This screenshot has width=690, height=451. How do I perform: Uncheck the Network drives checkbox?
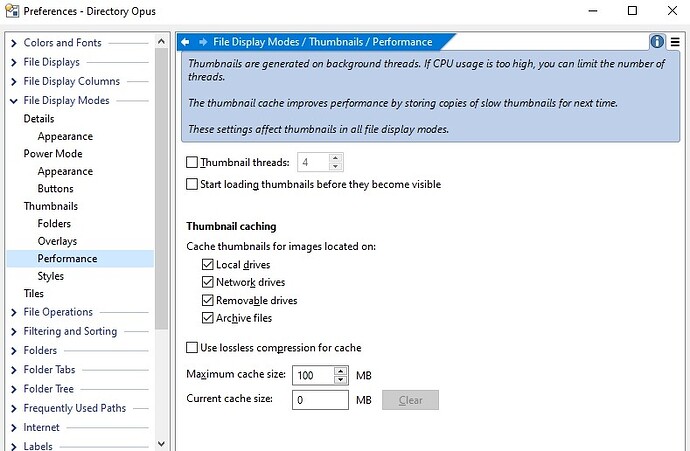[207, 282]
